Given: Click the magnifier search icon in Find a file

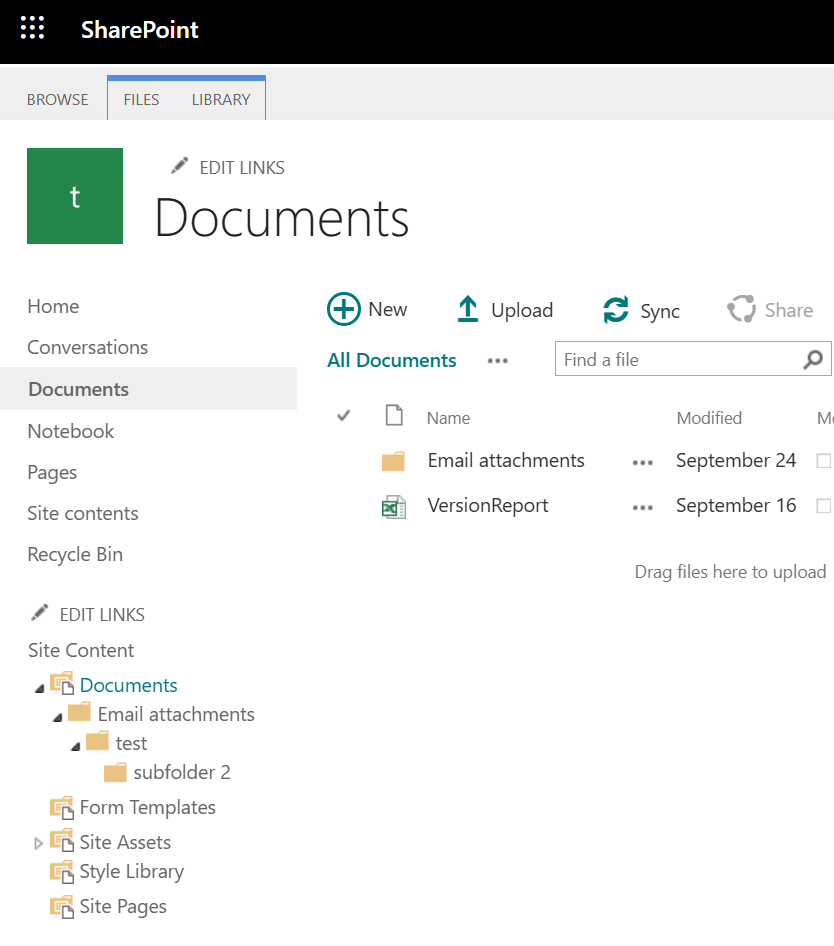Looking at the screenshot, I should tap(813, 360).
